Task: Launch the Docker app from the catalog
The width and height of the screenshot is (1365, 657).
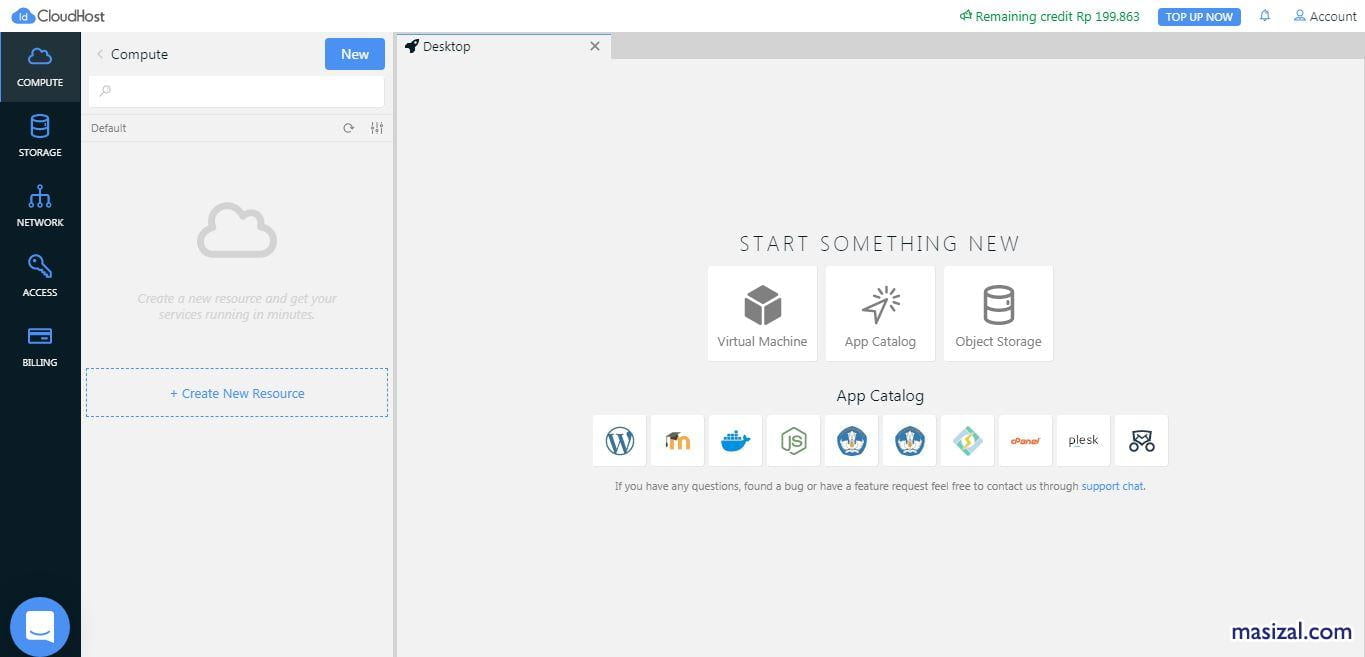Action: [735, 440]
